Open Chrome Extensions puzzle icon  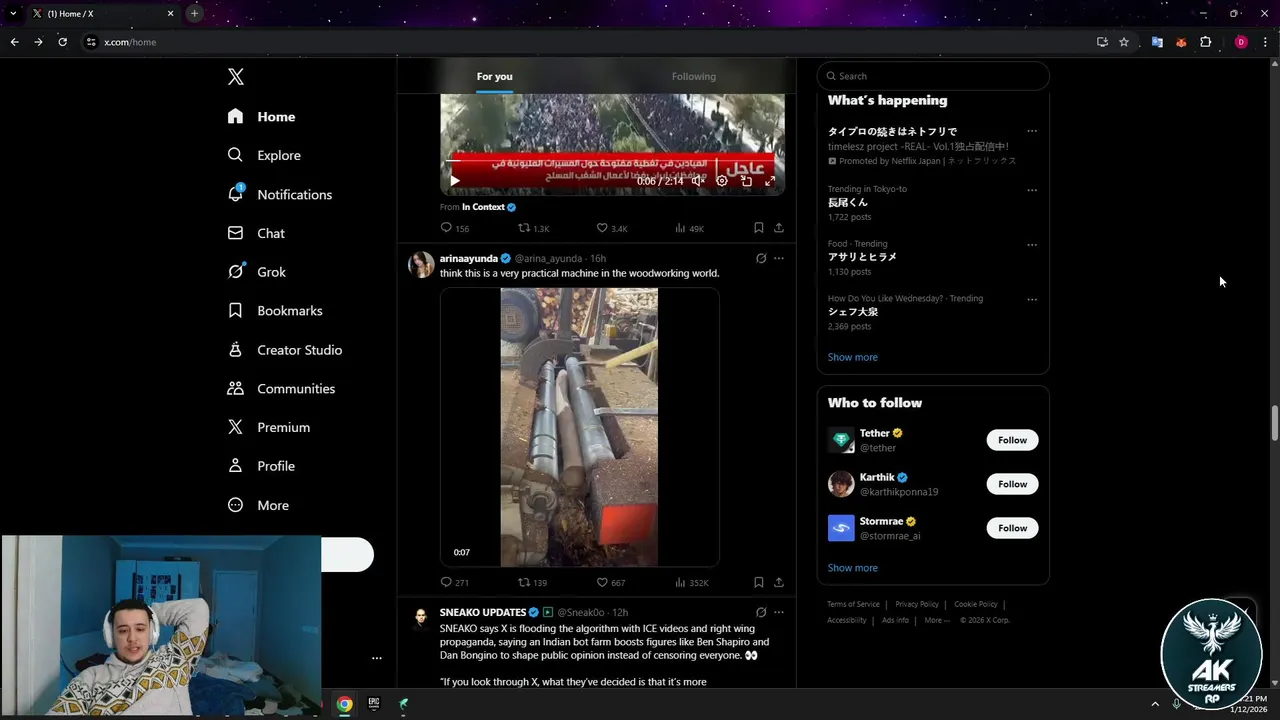pyautogui.click(x=1205, y=42)
